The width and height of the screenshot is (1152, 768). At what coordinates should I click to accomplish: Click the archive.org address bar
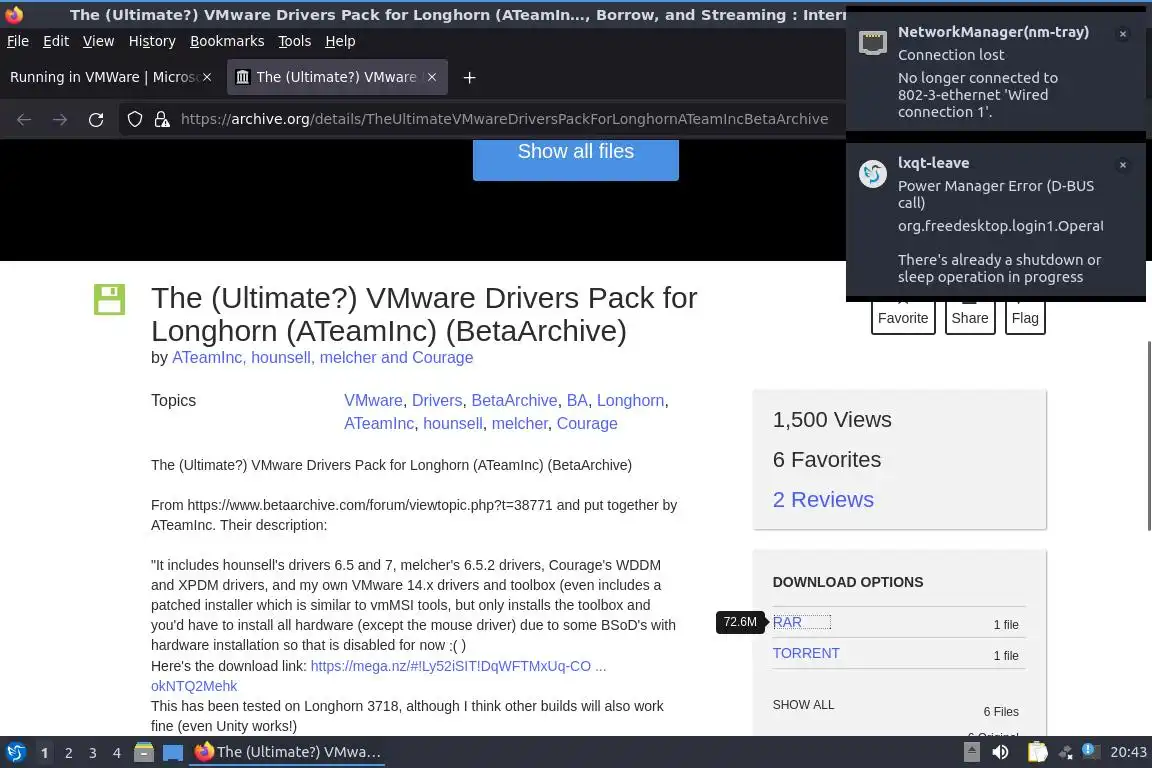(504, 119)
